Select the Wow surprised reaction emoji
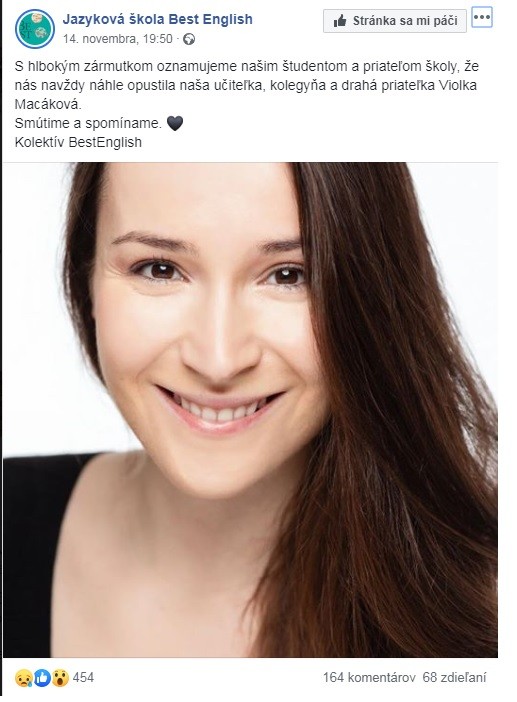Image resolution: width=517 pixels, height=702 pixels. (x=60, y=678)
